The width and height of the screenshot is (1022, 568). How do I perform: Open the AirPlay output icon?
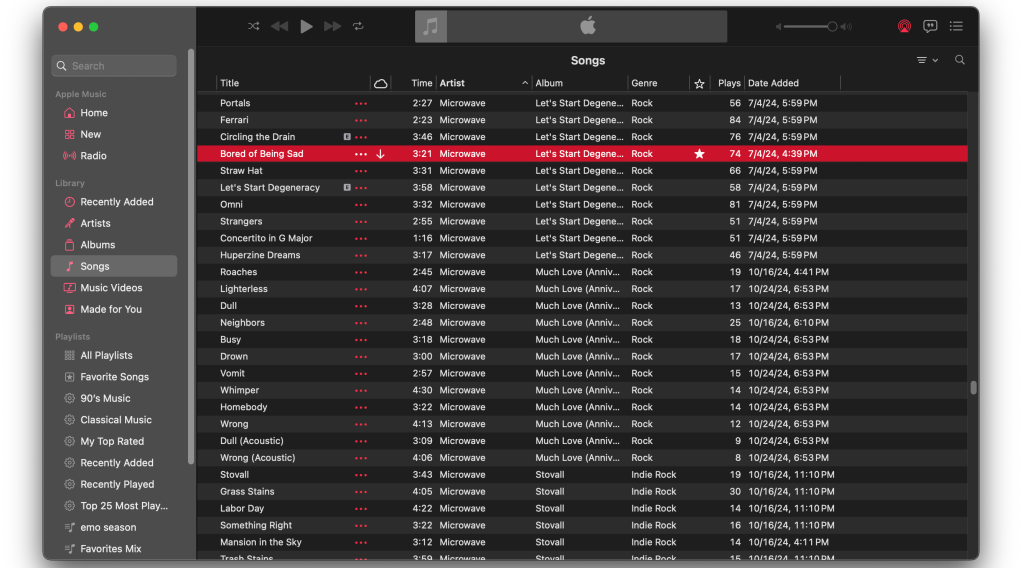click(x=904, y=27)
